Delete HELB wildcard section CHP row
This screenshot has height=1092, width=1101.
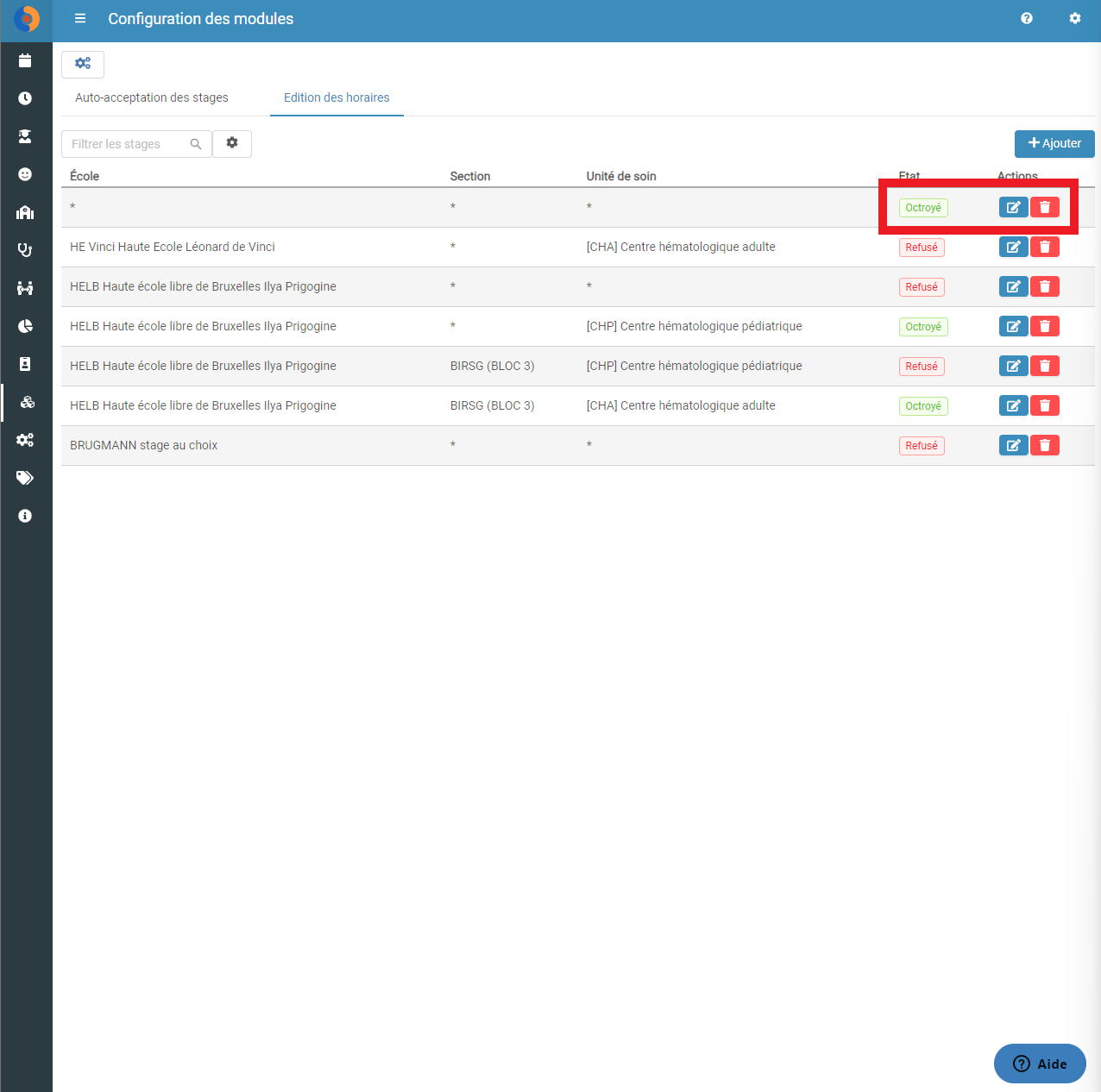(x=1045, y=326)
